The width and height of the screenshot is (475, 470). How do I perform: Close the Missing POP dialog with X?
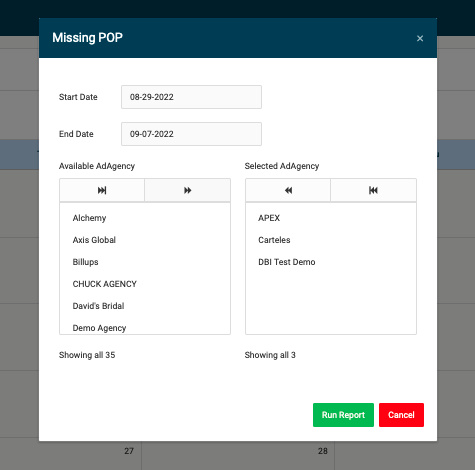[420, 39]
